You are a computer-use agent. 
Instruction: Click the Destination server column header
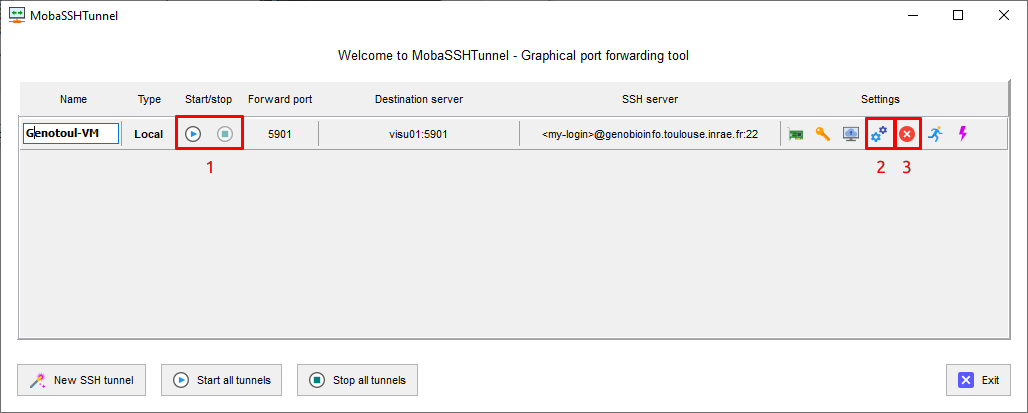tap(419, 100)
